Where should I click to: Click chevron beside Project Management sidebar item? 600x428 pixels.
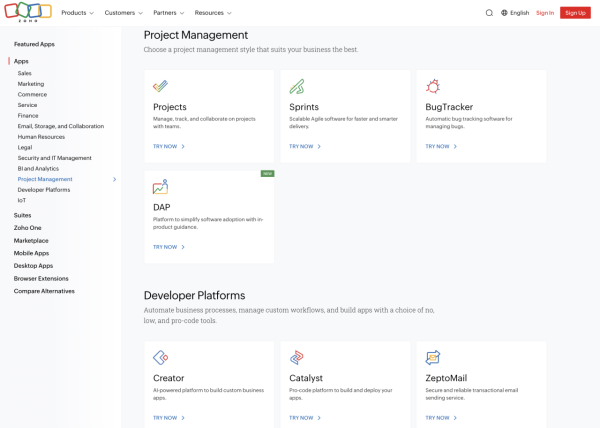pyautogui.click(x=114, y=179)
